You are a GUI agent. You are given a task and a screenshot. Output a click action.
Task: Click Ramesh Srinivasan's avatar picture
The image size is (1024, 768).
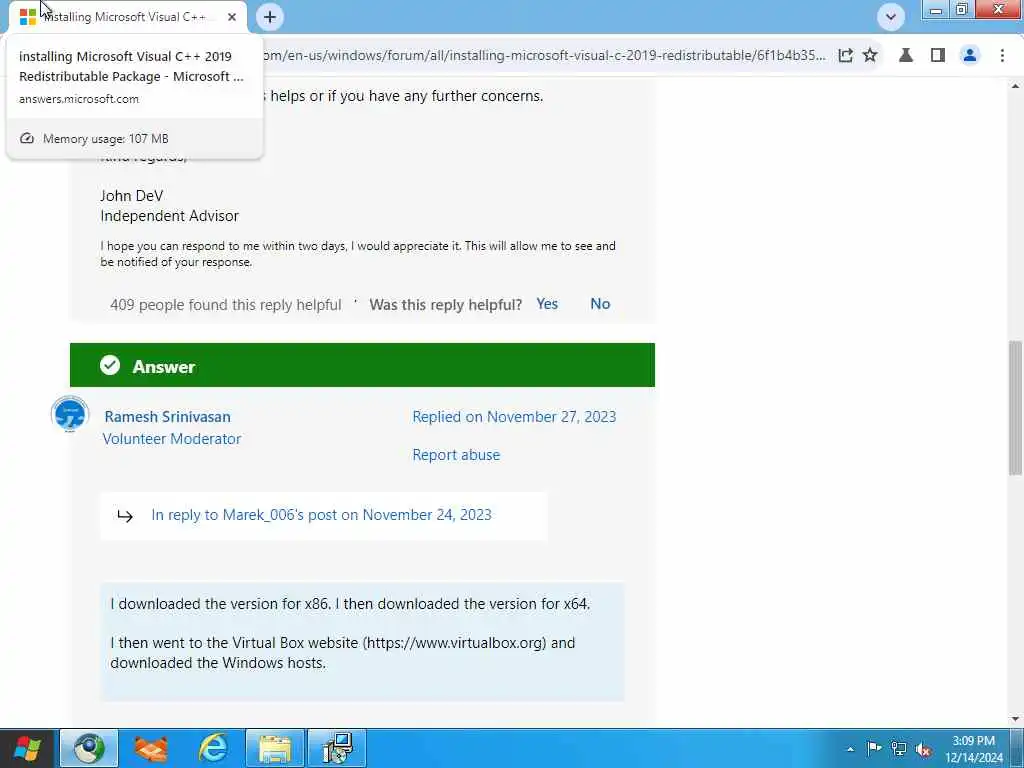[x=70, y=414]
